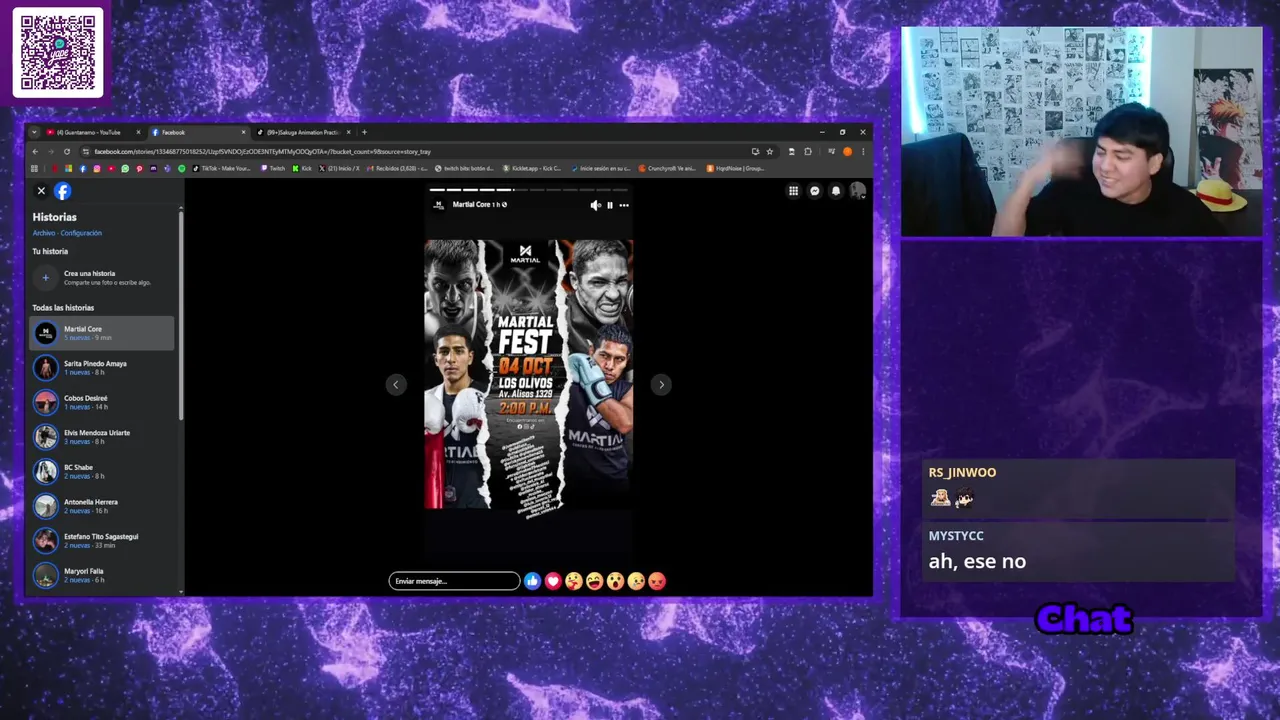Click the story progress bar segments

529,189
